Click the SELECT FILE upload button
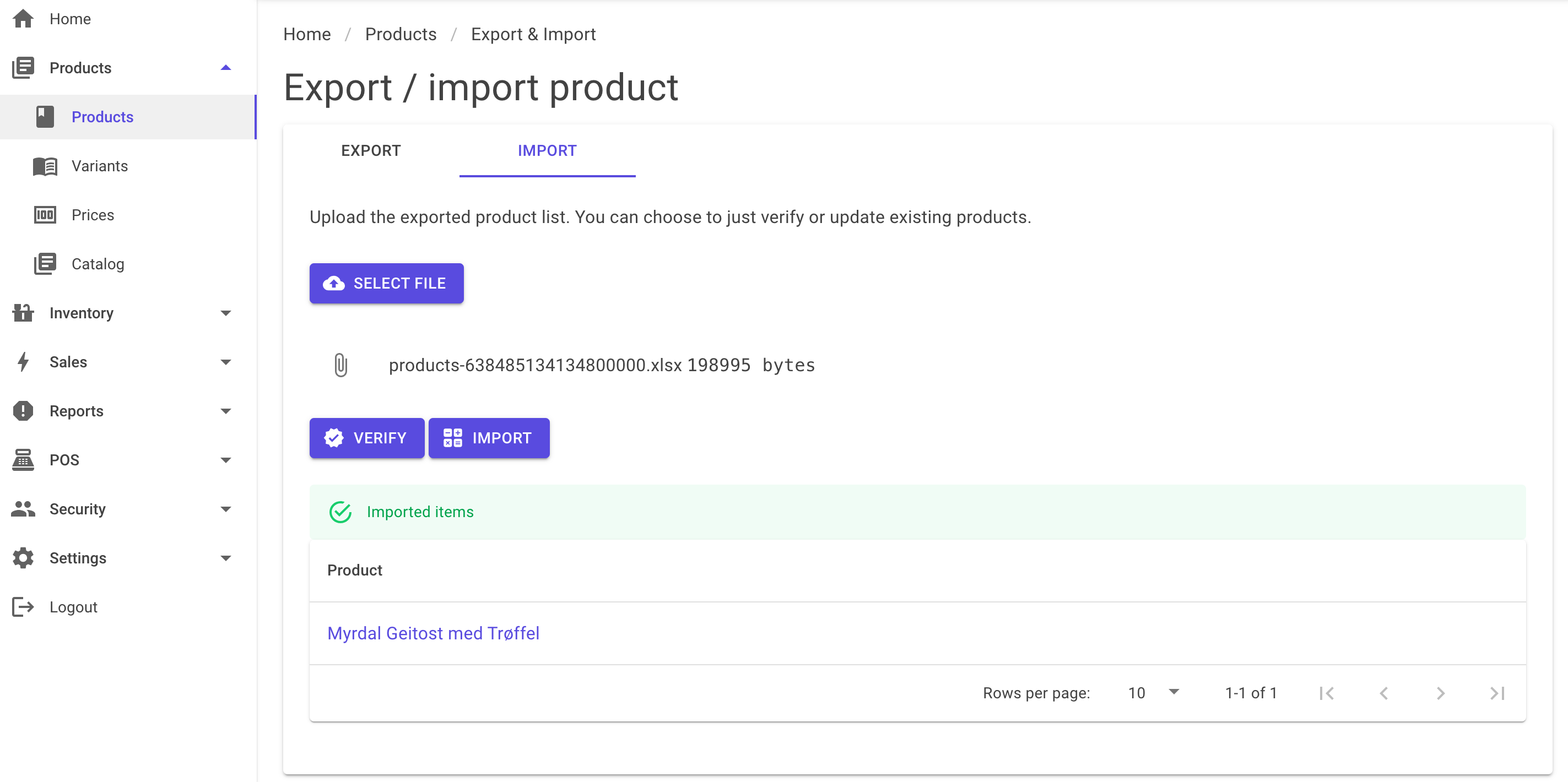The width and height of the screenshot is (1568, 782). point(387,284)
